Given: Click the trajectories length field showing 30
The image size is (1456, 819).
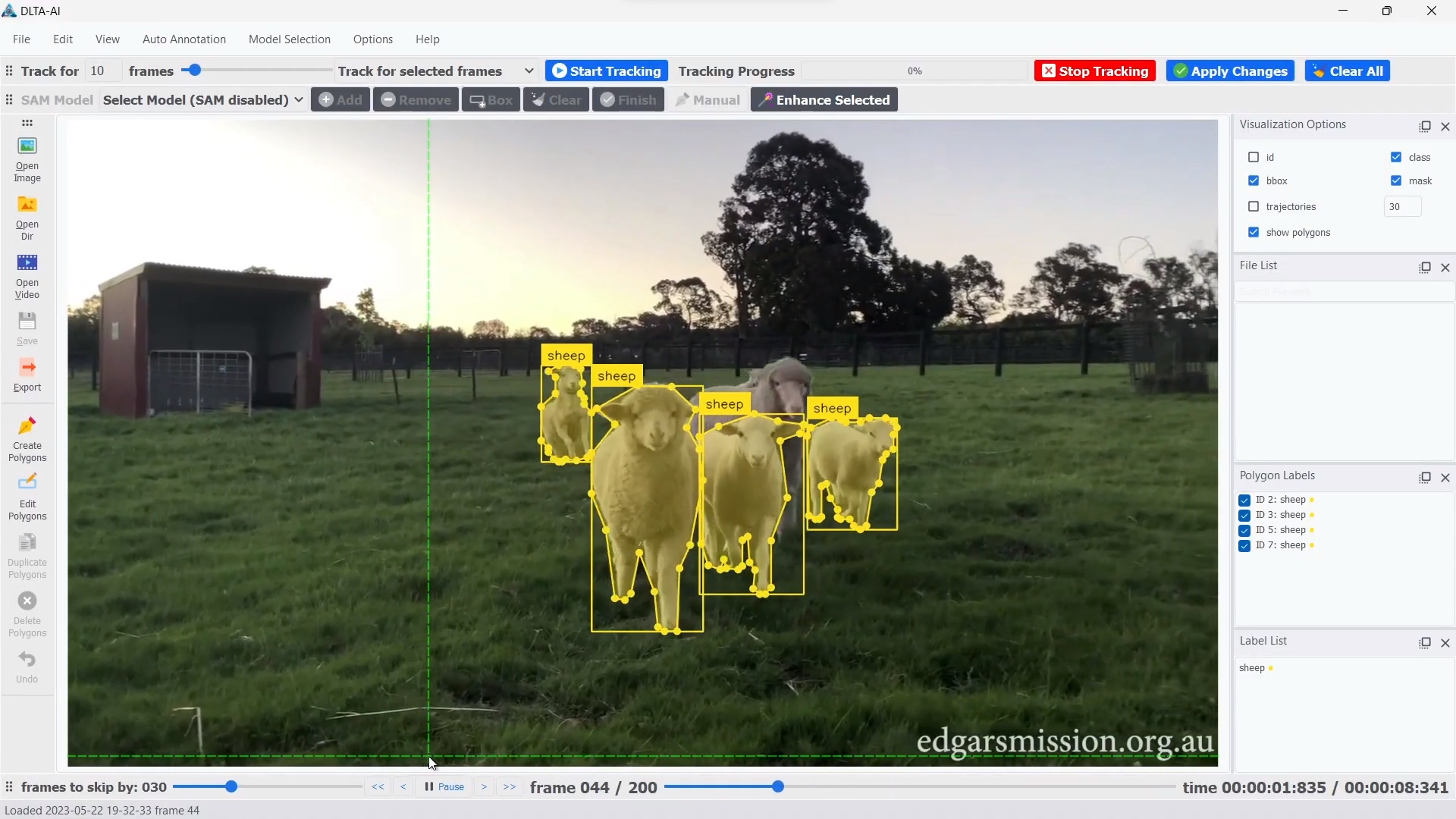Looking at the screenshot, I should point(1402,206).
